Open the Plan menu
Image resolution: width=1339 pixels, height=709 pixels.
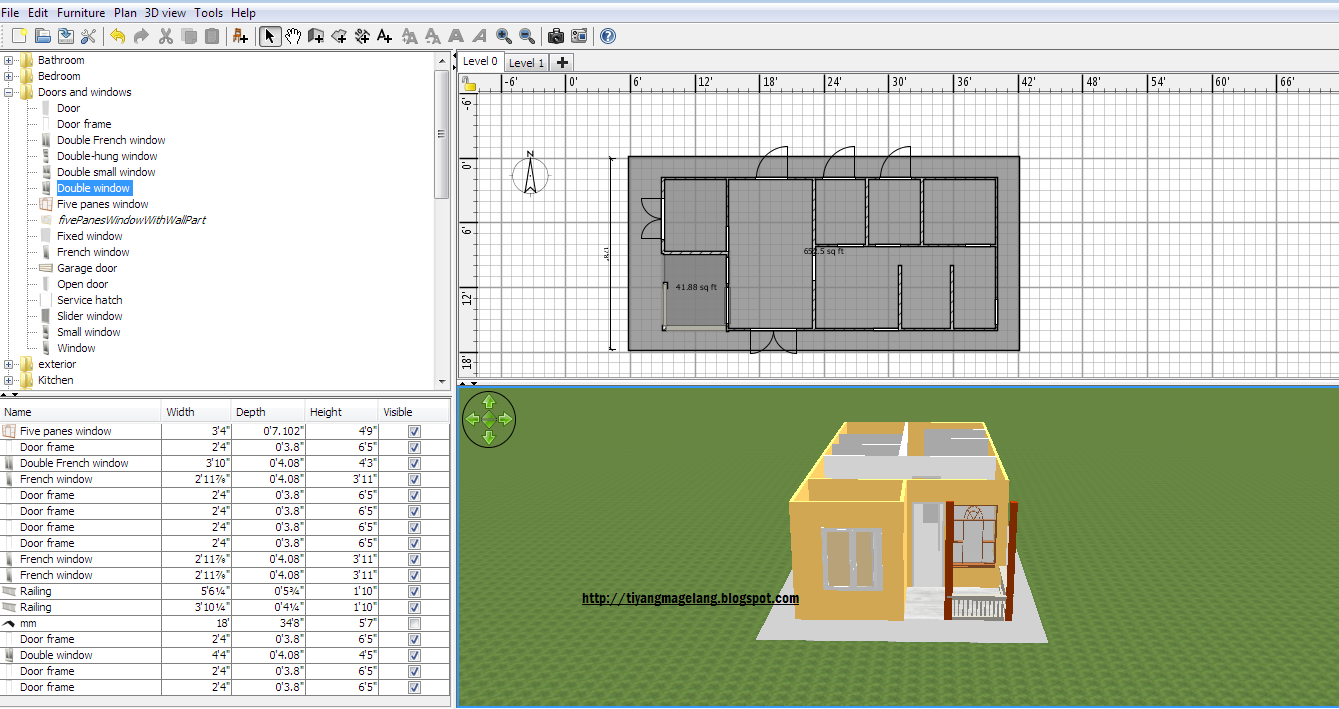point(125,13)
